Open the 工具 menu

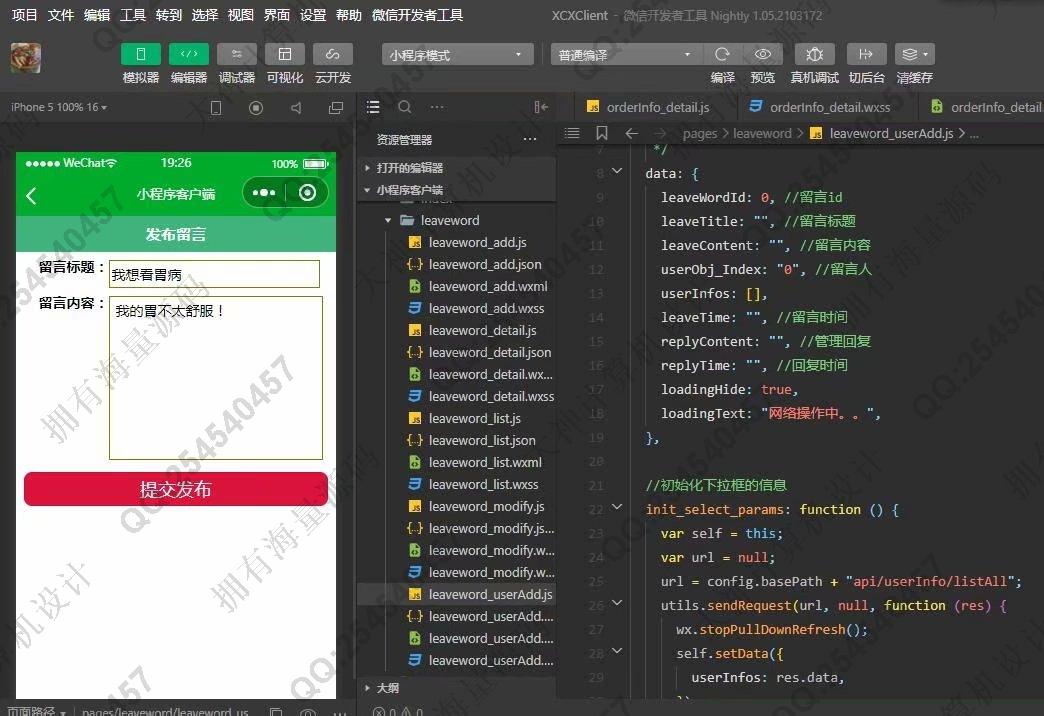pyautogui.click(x=132, y=15)
